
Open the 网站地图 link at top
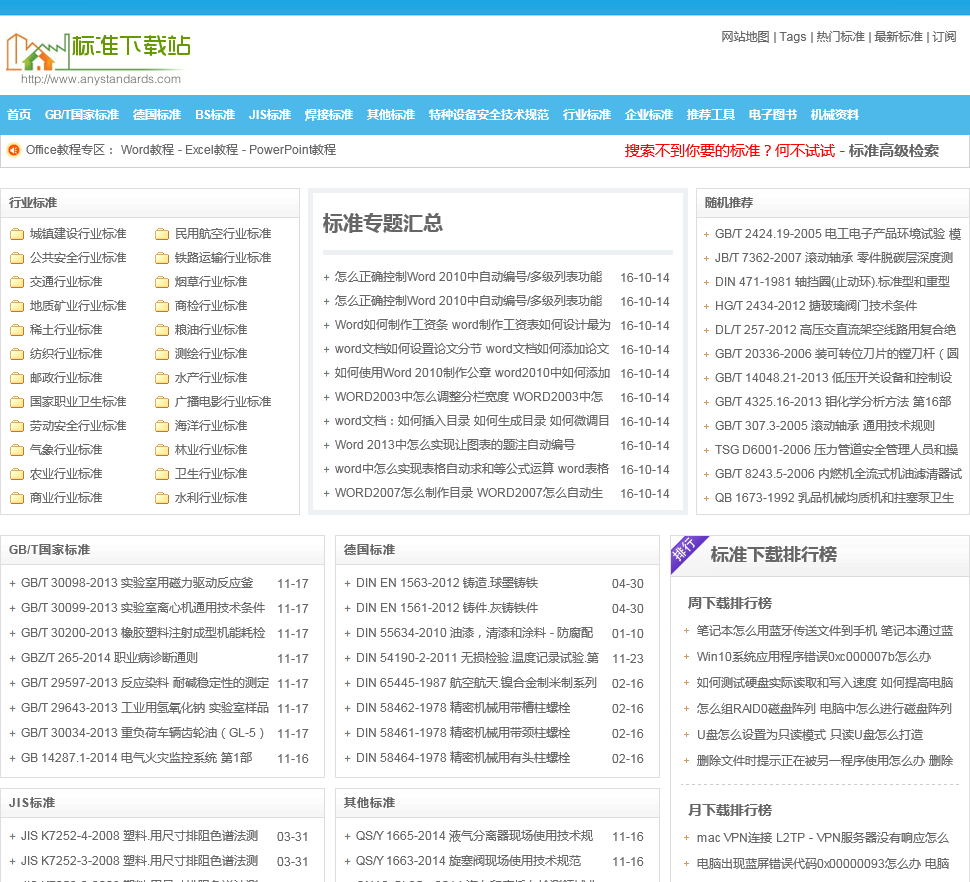point(745,37)
